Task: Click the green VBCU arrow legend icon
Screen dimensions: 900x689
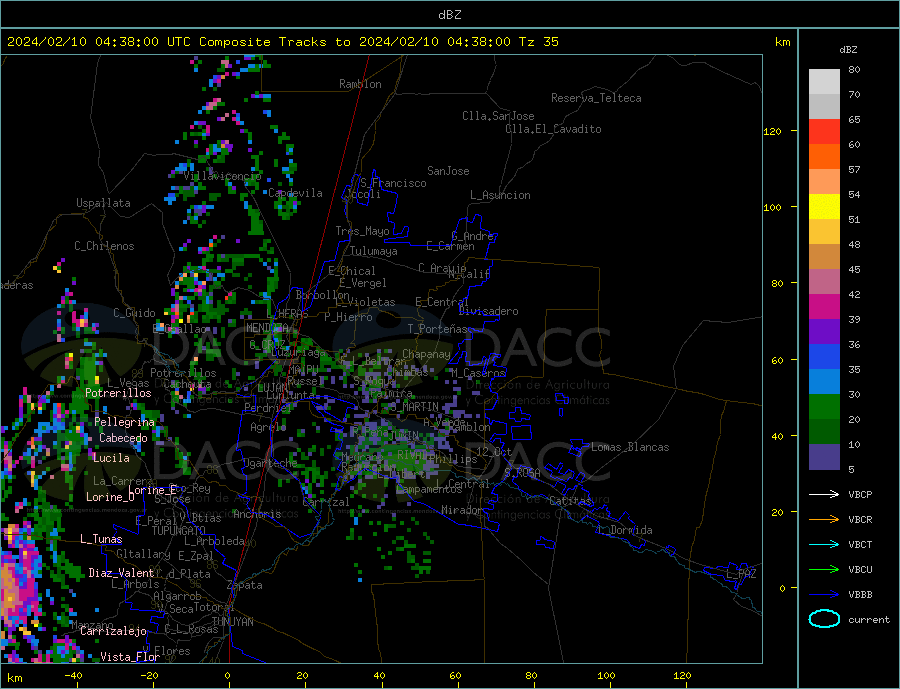Action: [x=824, y=570]
